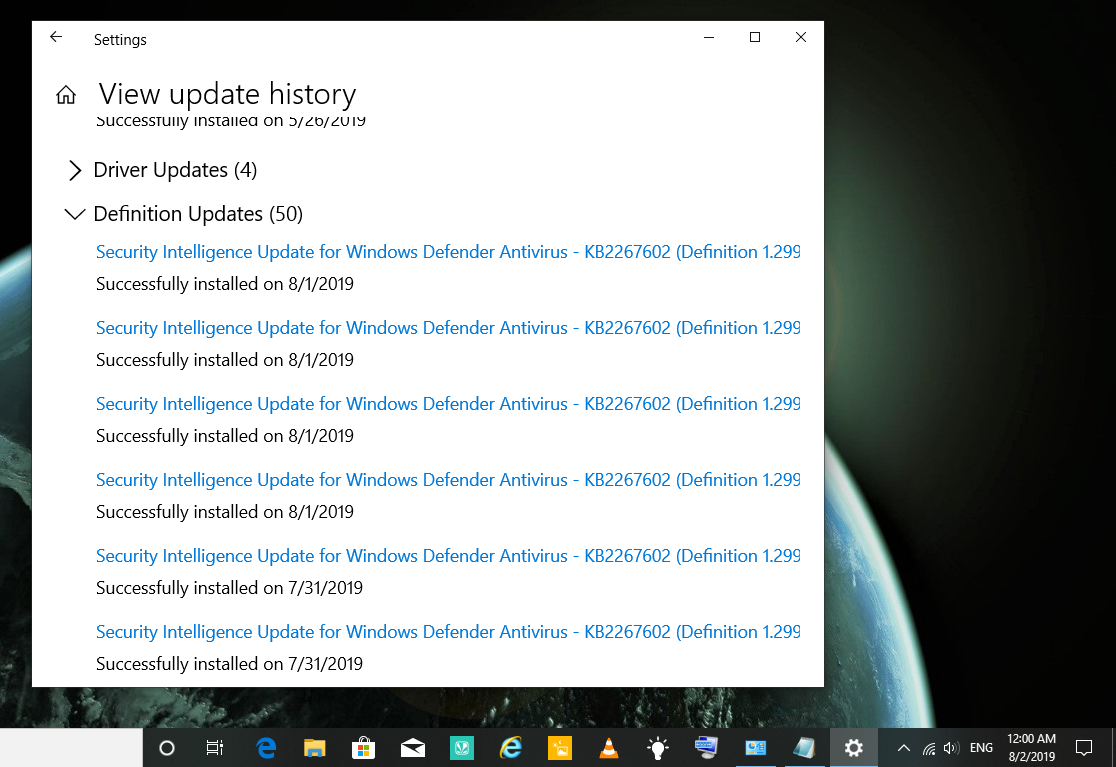Open Cortana circle on the taskbar
This screenshot has width=1116, height=767.
(167, 748)
